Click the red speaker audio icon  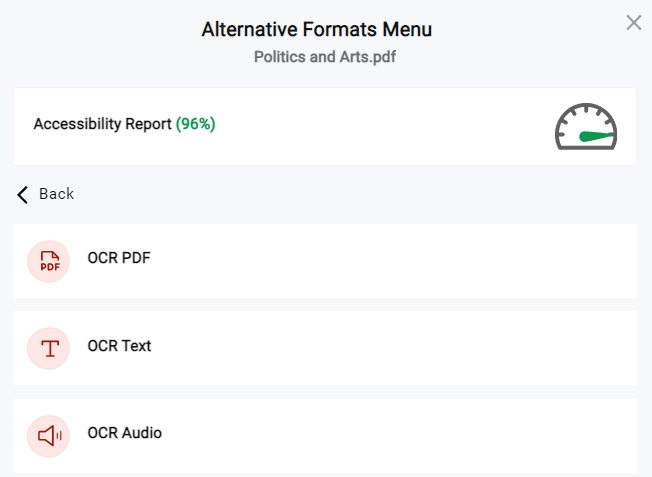49,435
